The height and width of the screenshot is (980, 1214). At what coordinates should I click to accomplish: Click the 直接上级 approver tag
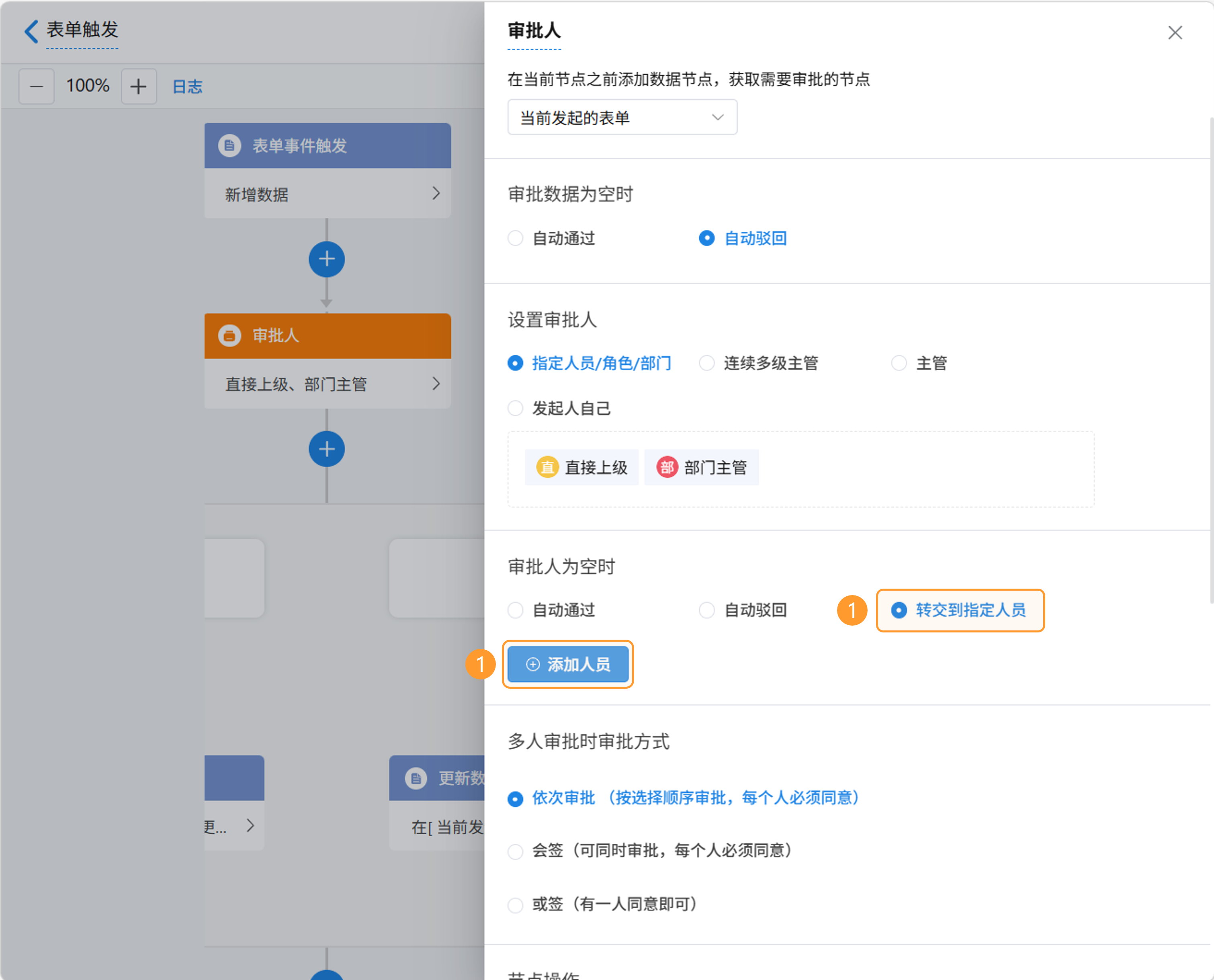581,467
